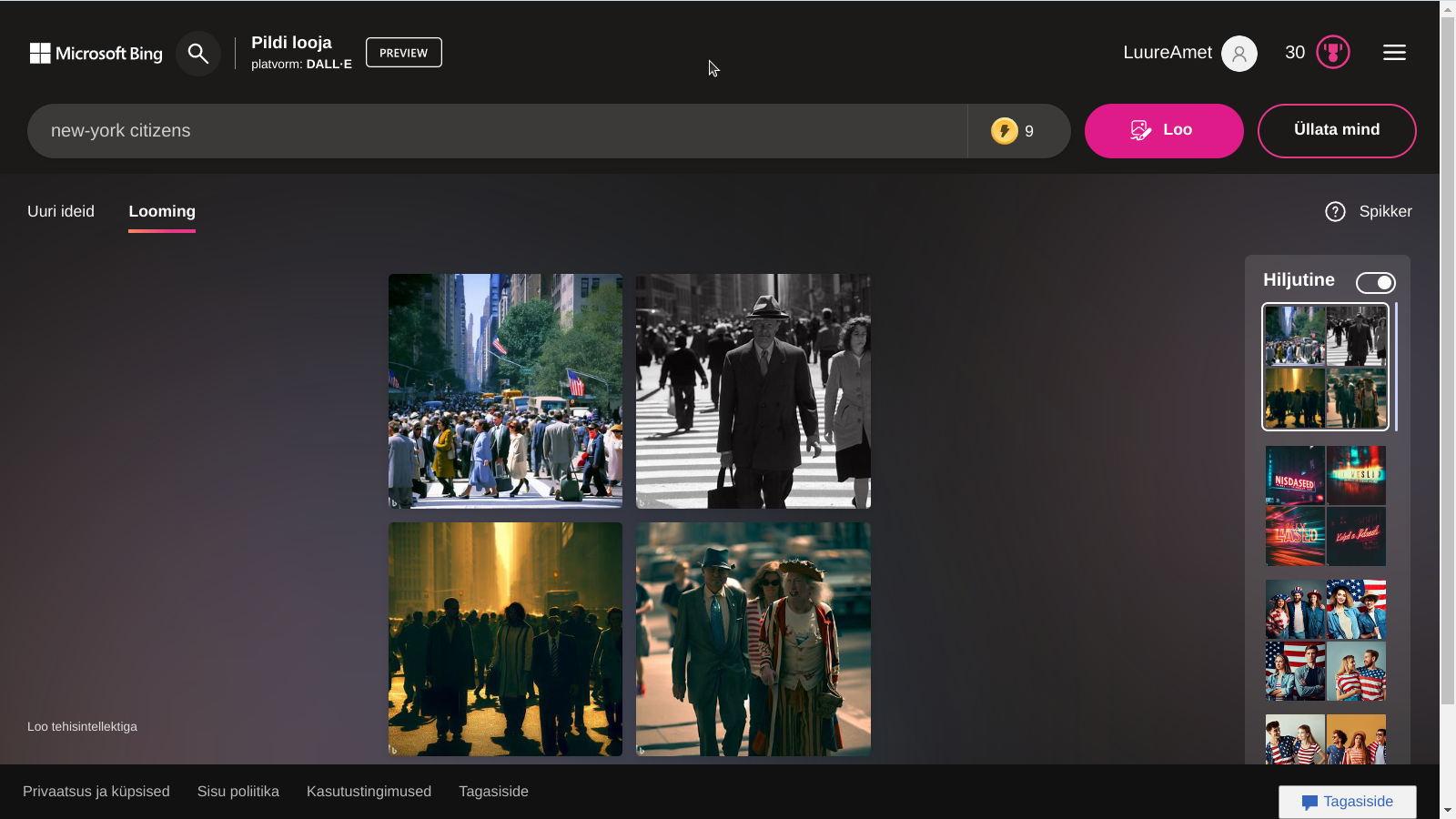
Task: Open Sisu poliitika link
Action: point(238,792)
